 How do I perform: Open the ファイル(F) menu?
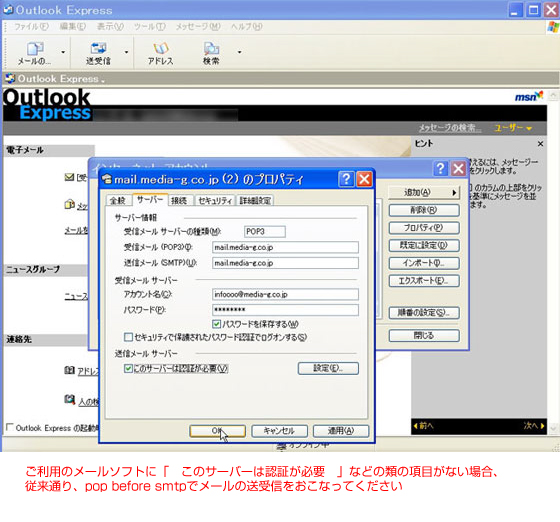[31, 27]
